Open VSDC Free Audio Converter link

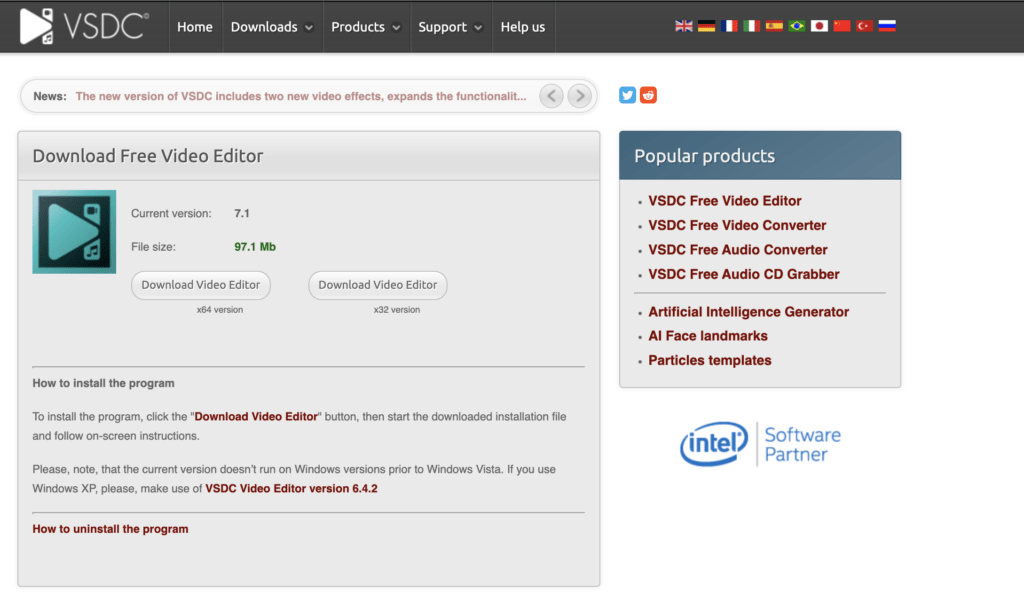click(737, 250)
